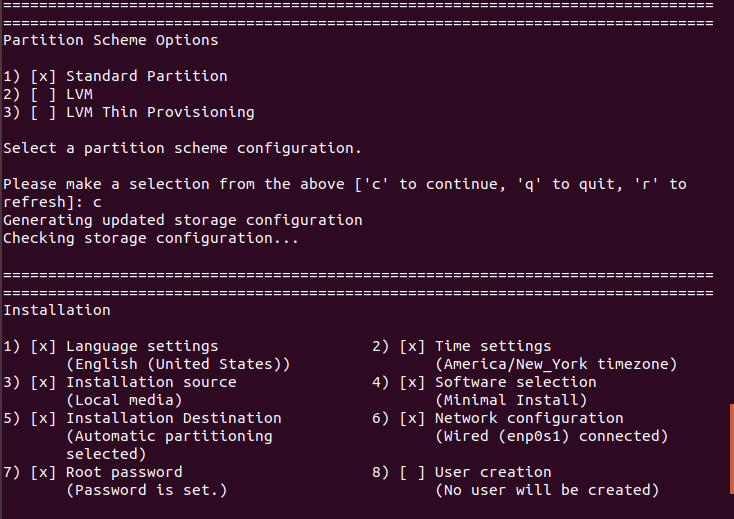The height and width of the screenshot is (519, 734).
Task: Open the Network configuration entry
Action: pyautogui.click(x=528, y=418)
